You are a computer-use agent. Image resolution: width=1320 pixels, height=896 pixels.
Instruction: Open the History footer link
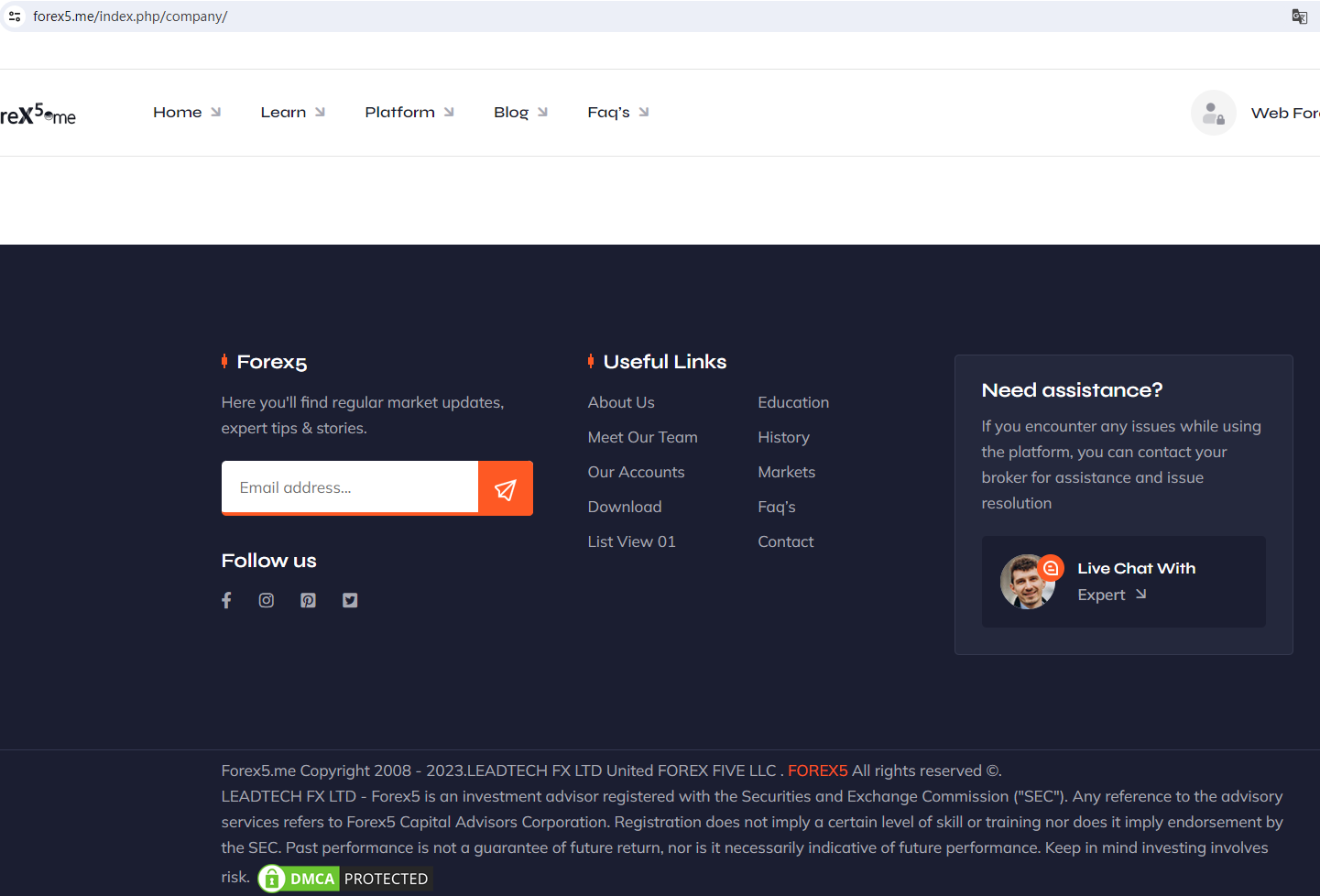784,437
